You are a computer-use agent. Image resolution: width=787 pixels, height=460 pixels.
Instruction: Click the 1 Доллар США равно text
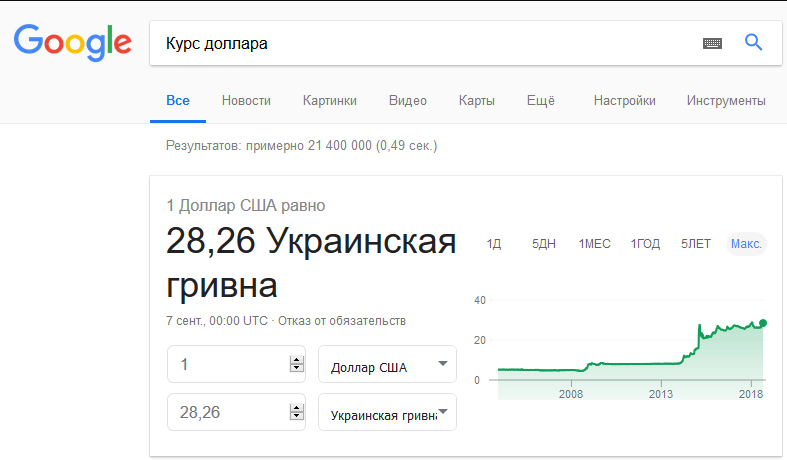coord(245,205)
